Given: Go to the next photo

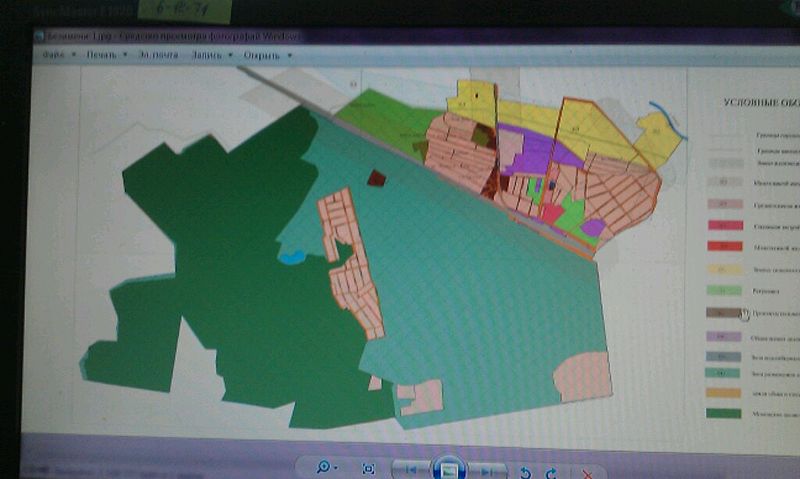Looking at the screenshot, I should pos(487,470).
